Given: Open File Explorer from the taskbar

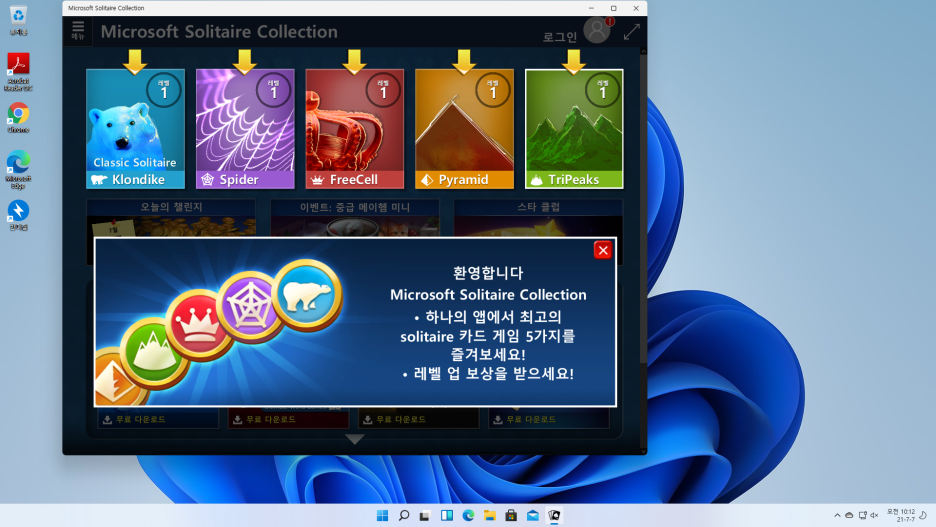Looking at the screenshot, I should point(489,516).
